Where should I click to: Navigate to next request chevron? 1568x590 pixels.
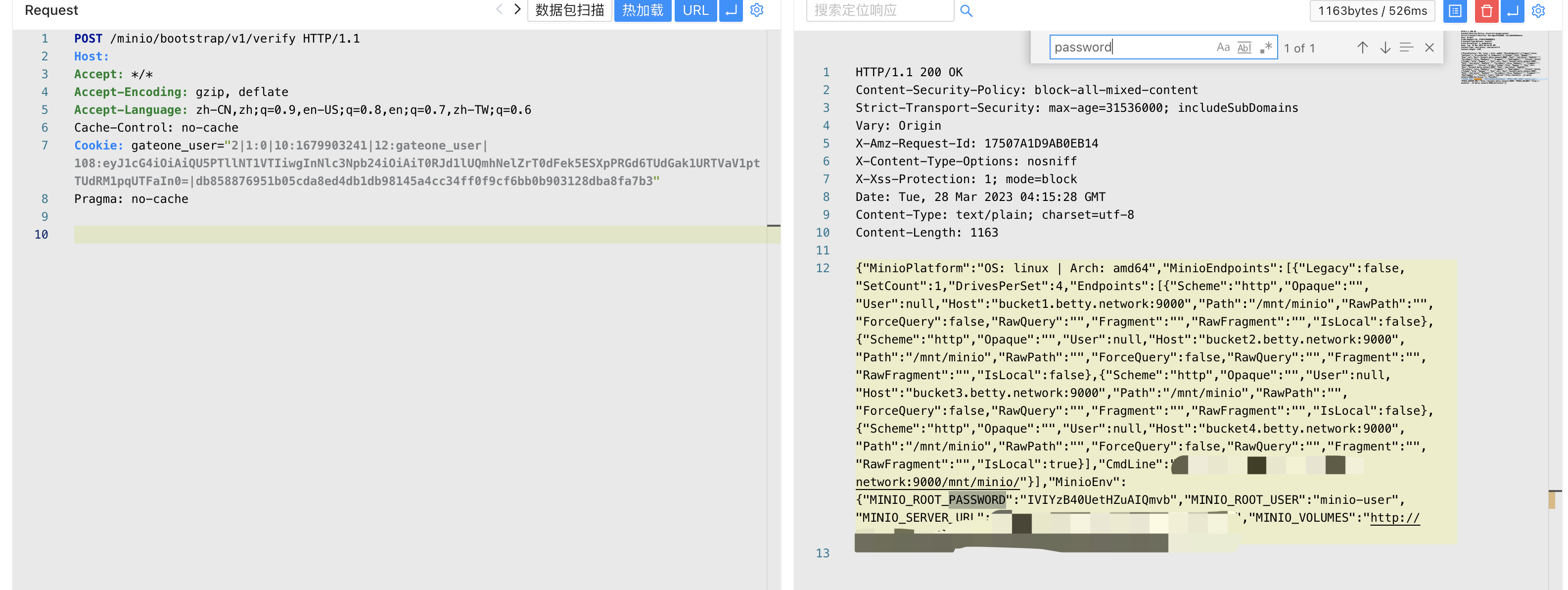click(x=517, y=9)
